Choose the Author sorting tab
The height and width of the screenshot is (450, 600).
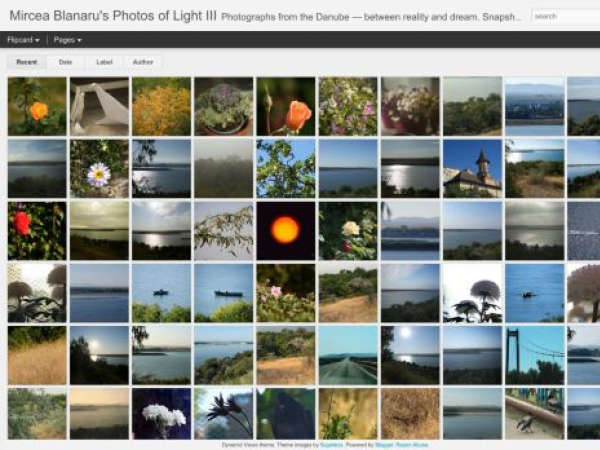point(143,62)
